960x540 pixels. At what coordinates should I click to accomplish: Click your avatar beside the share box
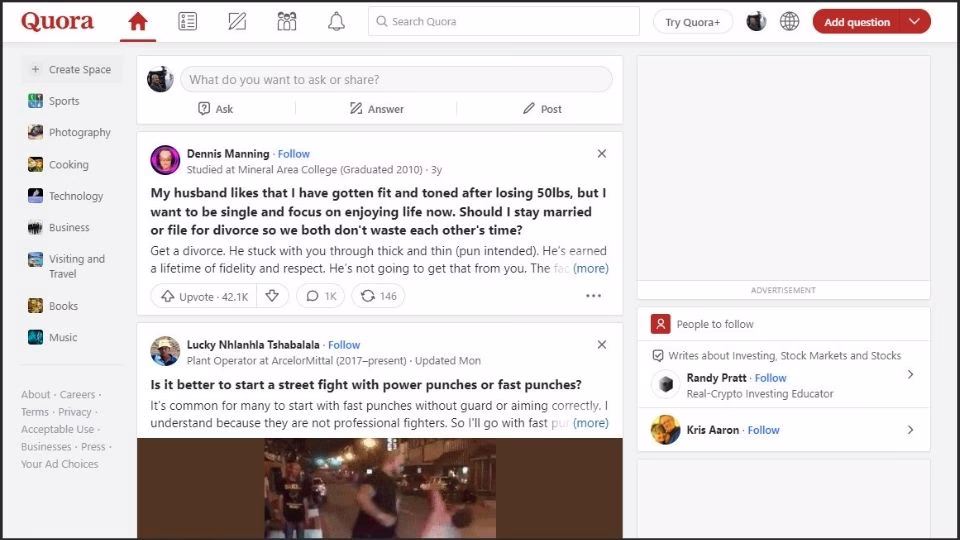160,80
